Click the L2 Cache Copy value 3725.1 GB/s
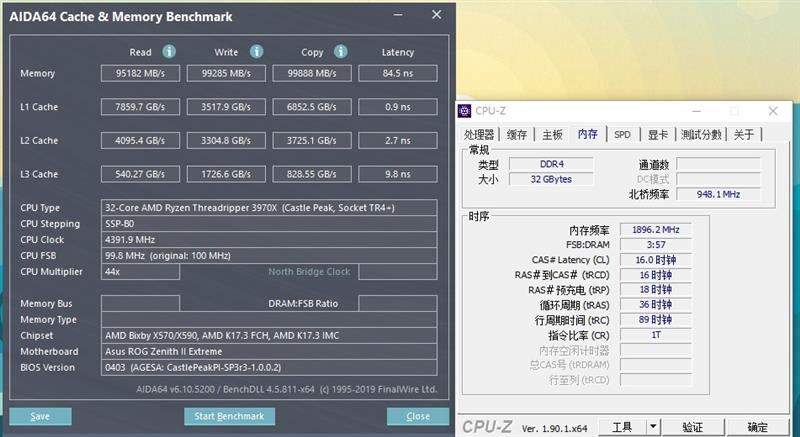This screenshot has width=800, height=437. (x=312, y=141)
